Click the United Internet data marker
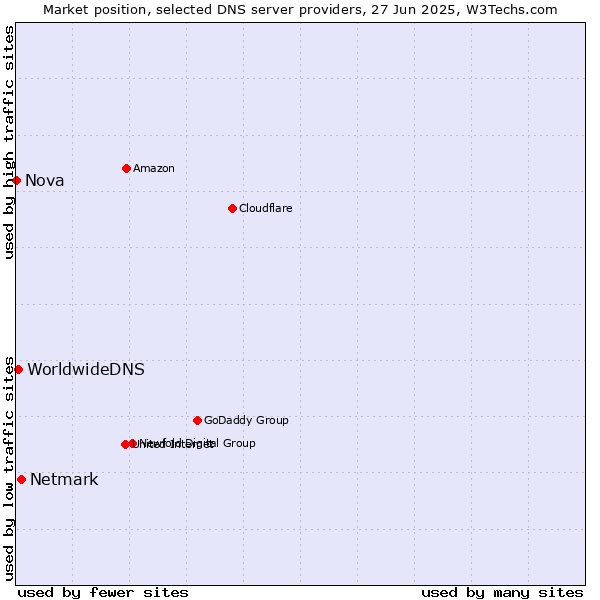The height and width of the screenshot is (600, 600). [x=125, y=444]
